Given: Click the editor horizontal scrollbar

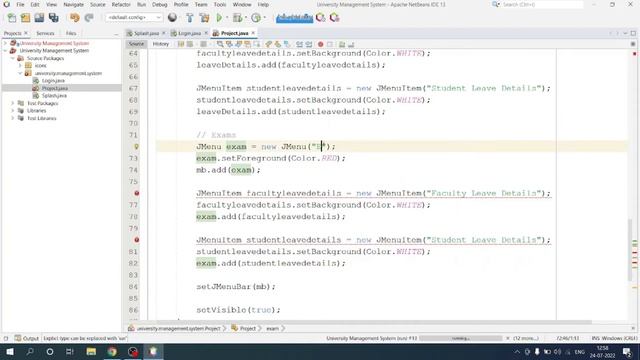Looking at the screenshot, I should (373, 322).
